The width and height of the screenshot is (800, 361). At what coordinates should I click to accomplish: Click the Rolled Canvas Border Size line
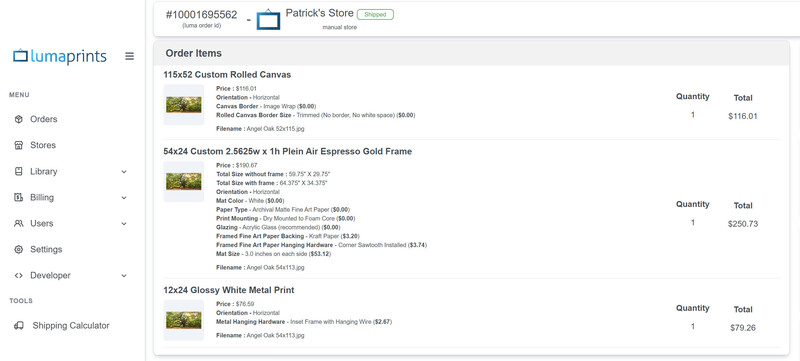coord(316,115)
